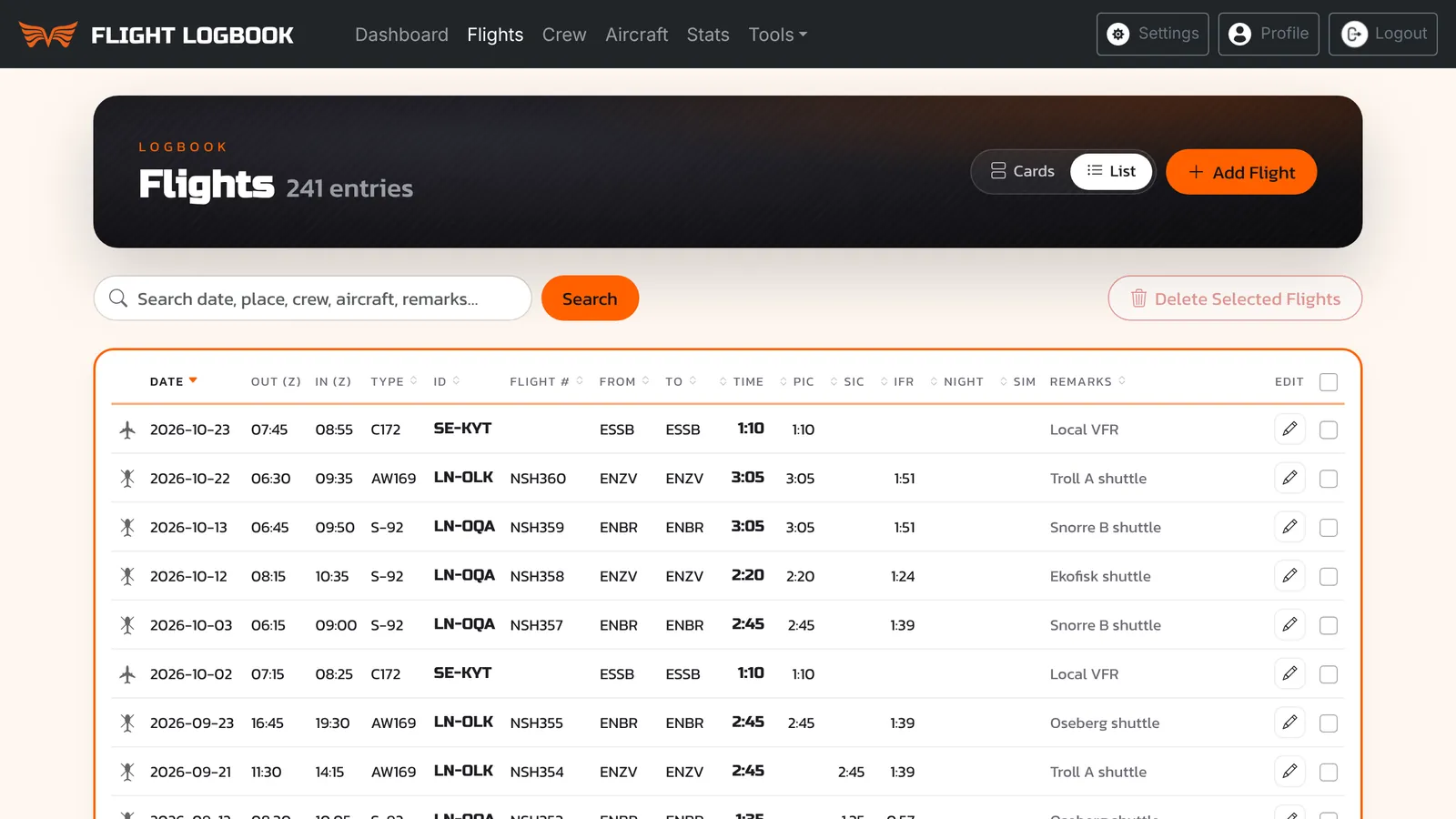Click the orange Search button
This screenshot has height=819, width=1456.
coord(590,298)
